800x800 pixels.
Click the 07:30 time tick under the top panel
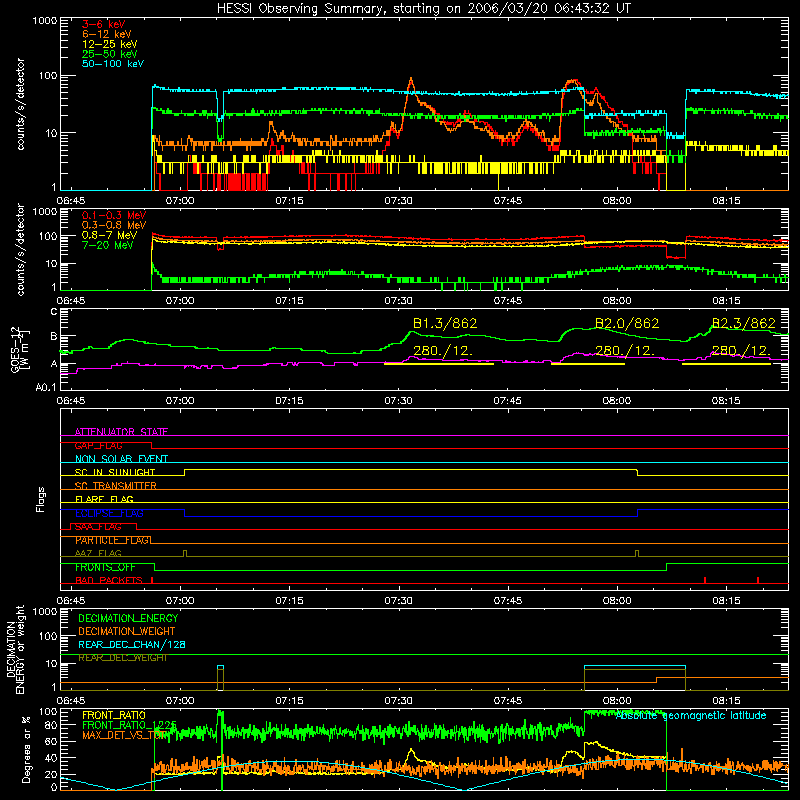tap(398, 201)
